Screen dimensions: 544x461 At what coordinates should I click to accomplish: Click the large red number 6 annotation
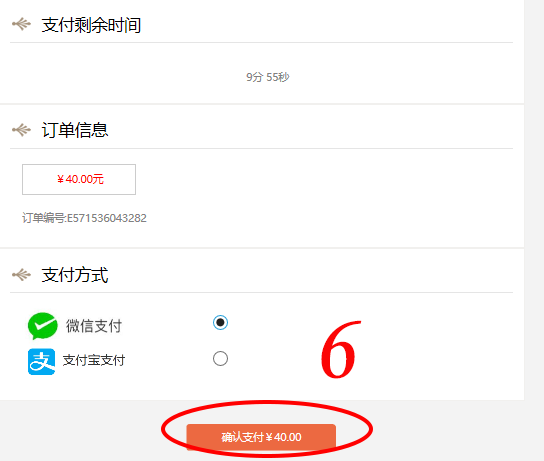tap(340, 349)
